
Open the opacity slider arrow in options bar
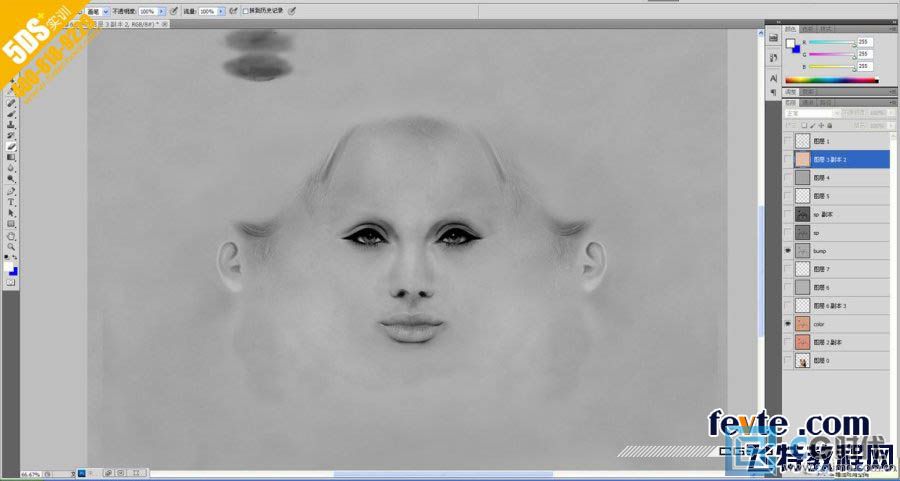coord(161,11)
